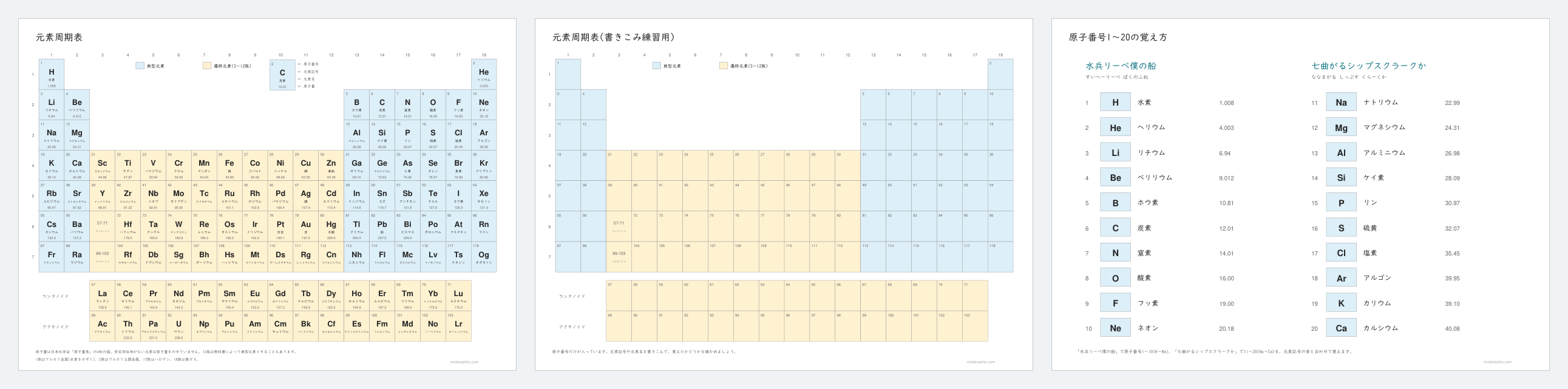Click the 水兵リーベ僕の船 mnemonic heading

pyautogui.click(x=1121, y=66)
